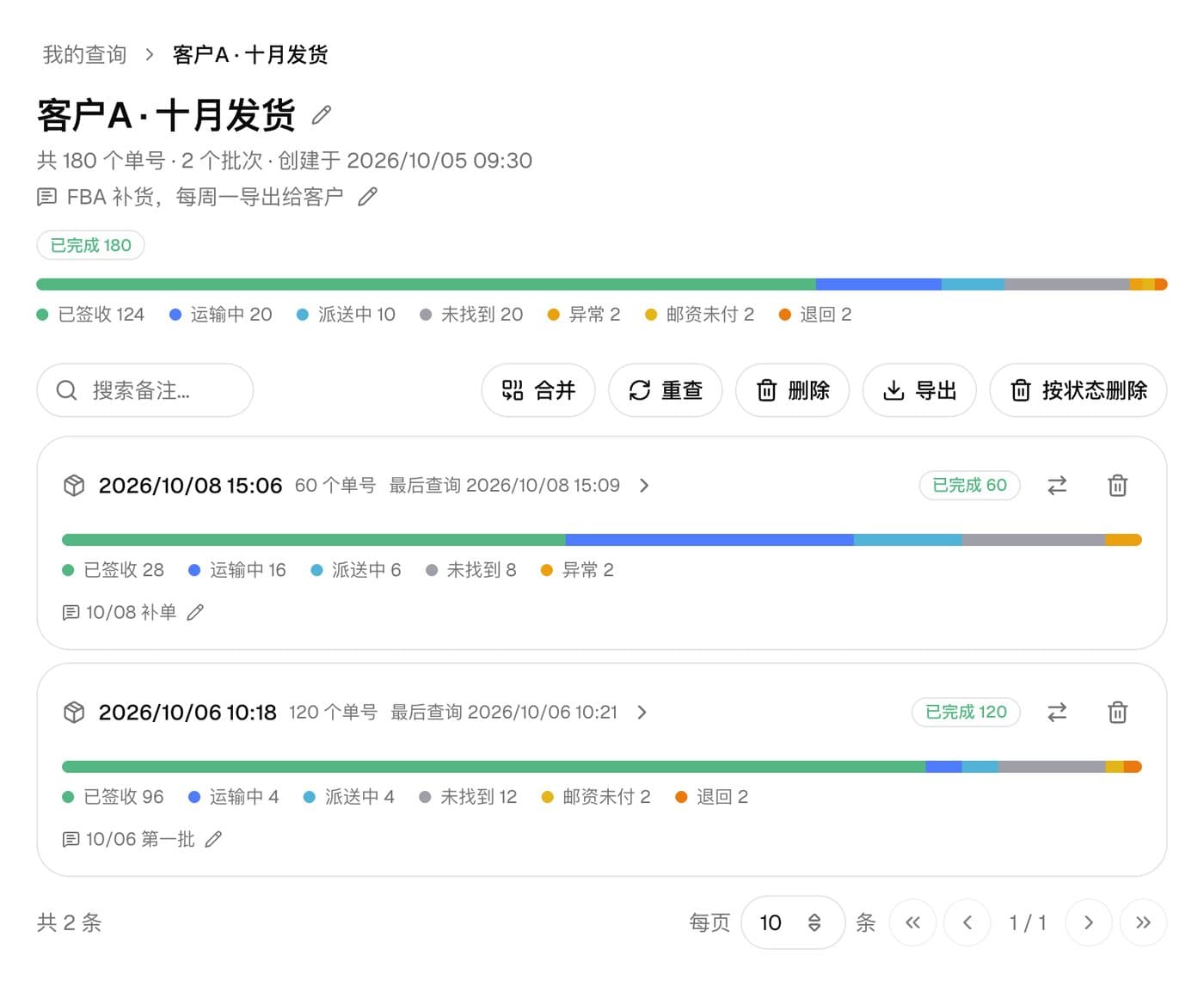Click the 已签收 124 legend item
Viewport: 1204px width, 986px height.
pyautogui.click(x=91, y=315)
